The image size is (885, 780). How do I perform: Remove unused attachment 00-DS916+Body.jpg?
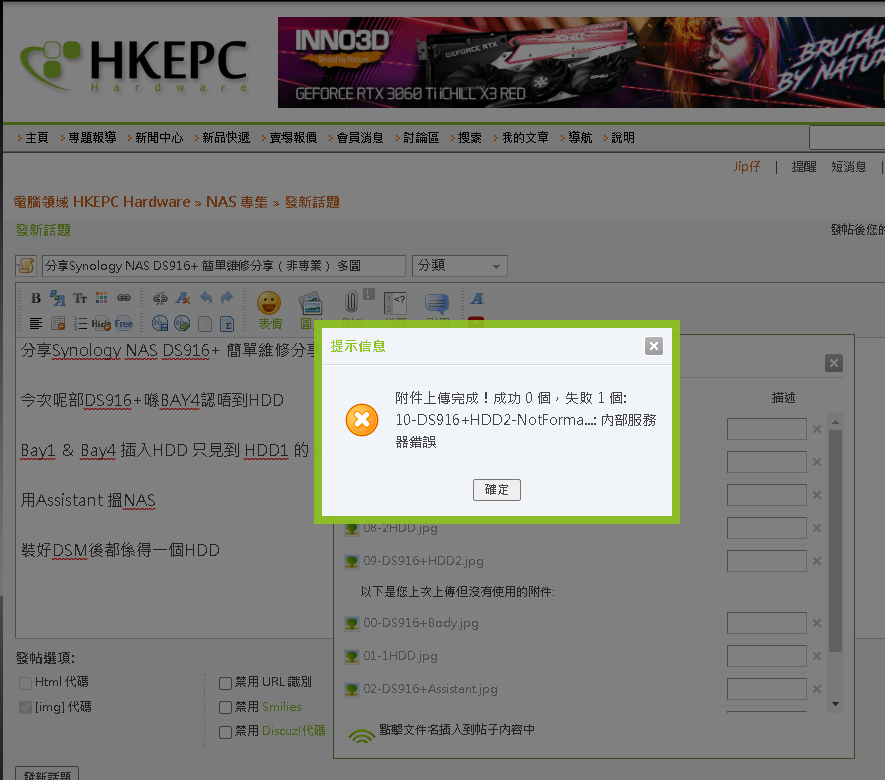tap(816, 623)
